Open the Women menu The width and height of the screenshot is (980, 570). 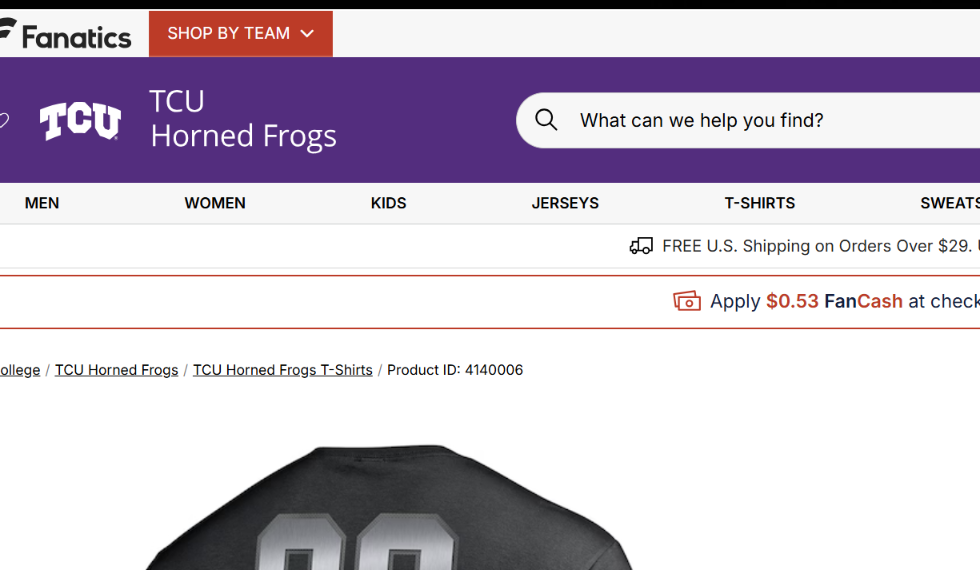click(x=215, y=203)
